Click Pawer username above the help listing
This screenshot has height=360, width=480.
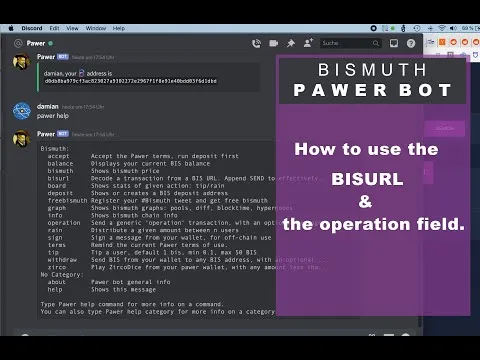[x=46, y=134]
